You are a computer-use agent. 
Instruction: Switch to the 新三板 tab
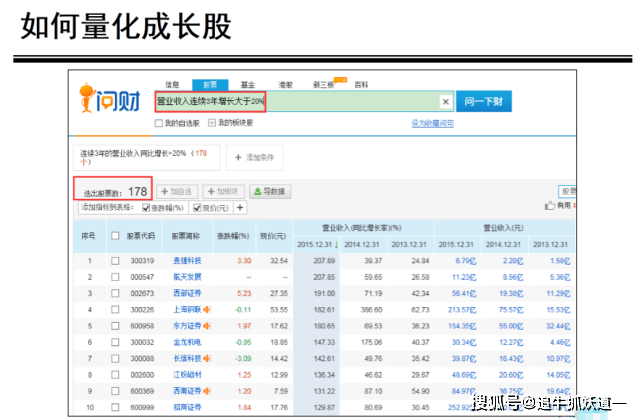click(324, 85)
